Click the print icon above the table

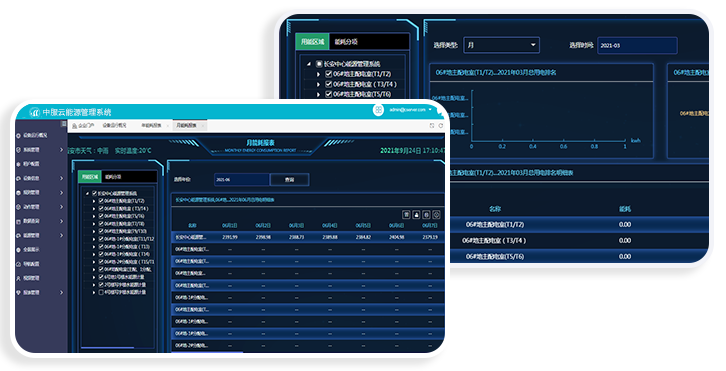point(416,214)
